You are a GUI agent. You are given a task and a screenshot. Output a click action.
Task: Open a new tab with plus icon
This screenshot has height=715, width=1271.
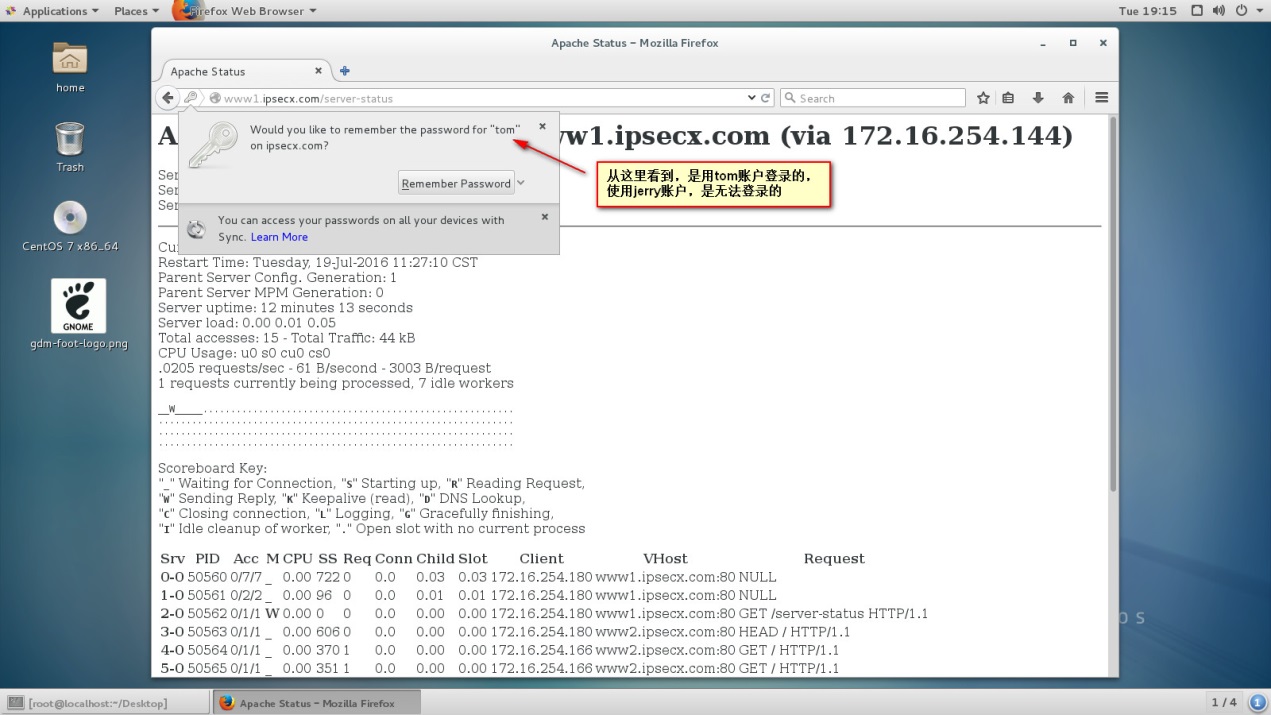344,71
